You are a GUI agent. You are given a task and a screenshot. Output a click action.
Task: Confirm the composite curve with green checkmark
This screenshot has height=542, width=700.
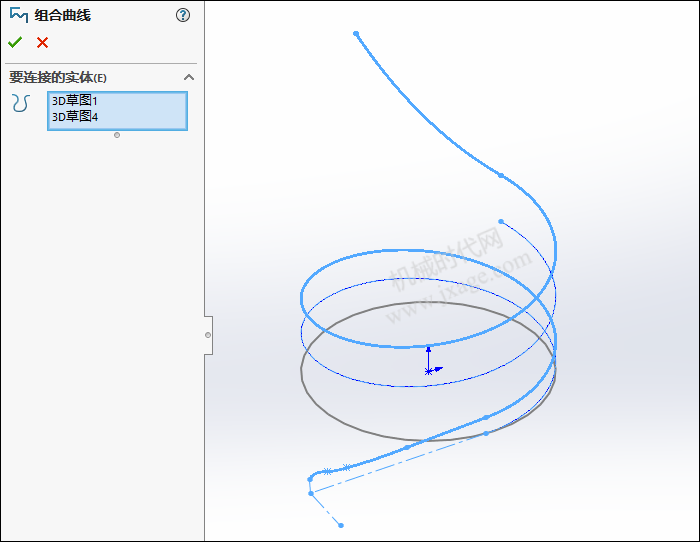click(15, 42)
